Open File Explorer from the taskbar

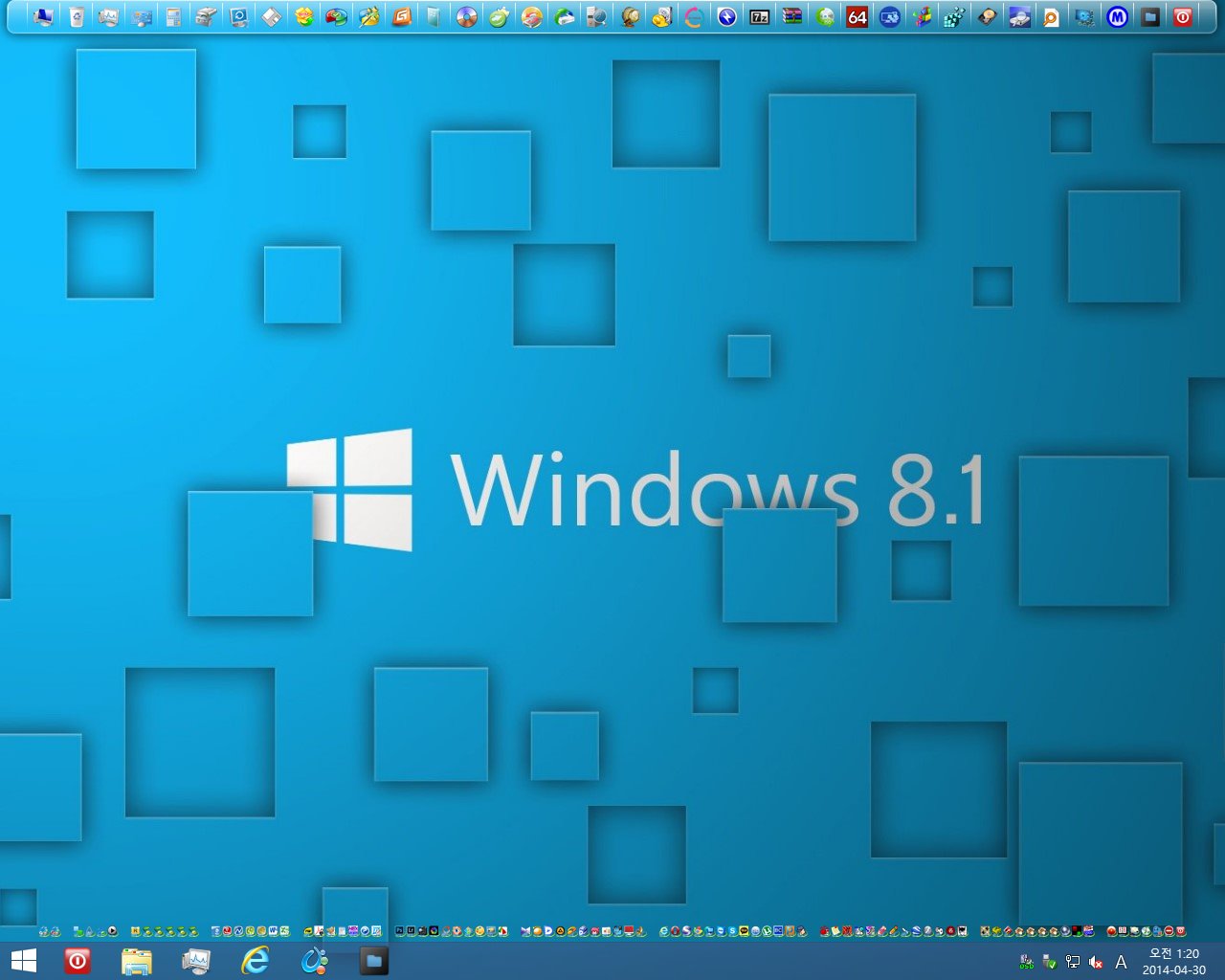137,961
